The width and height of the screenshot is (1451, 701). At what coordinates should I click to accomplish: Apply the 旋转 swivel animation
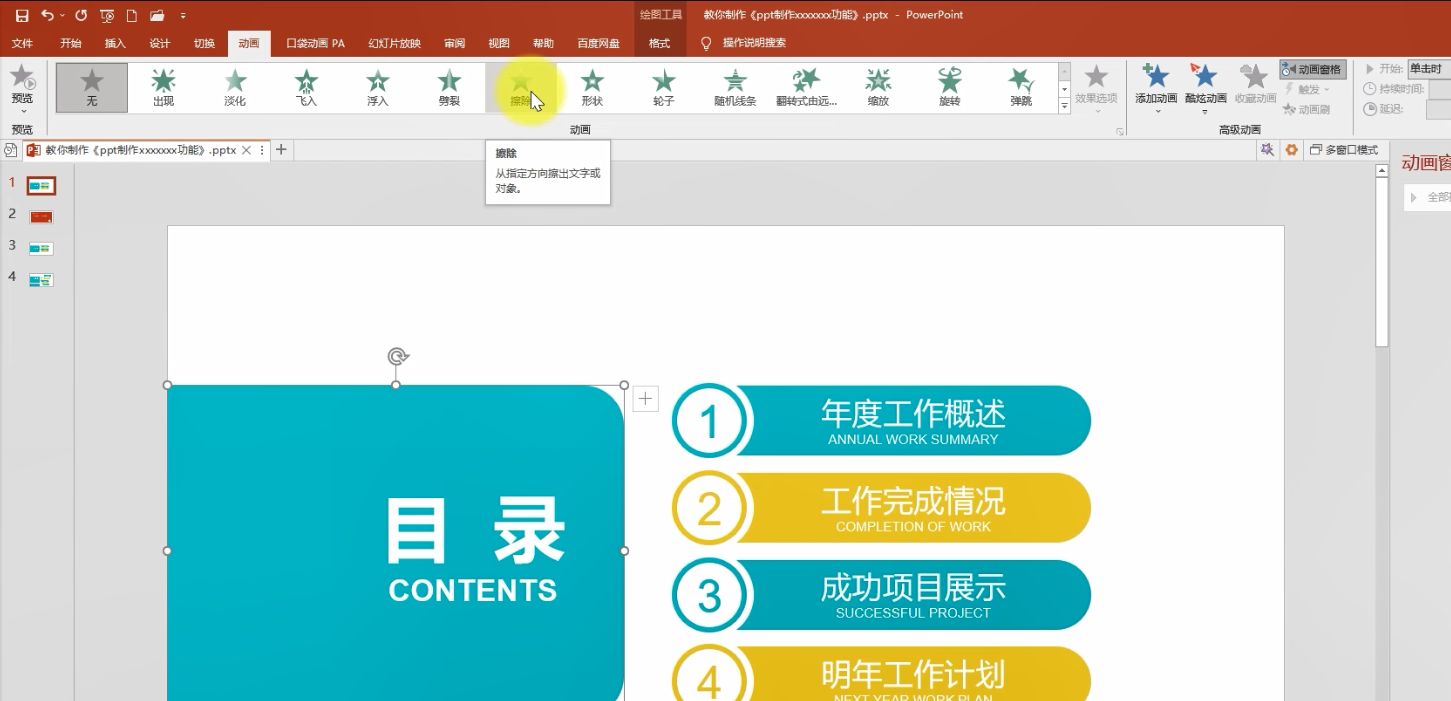point(950,87)
